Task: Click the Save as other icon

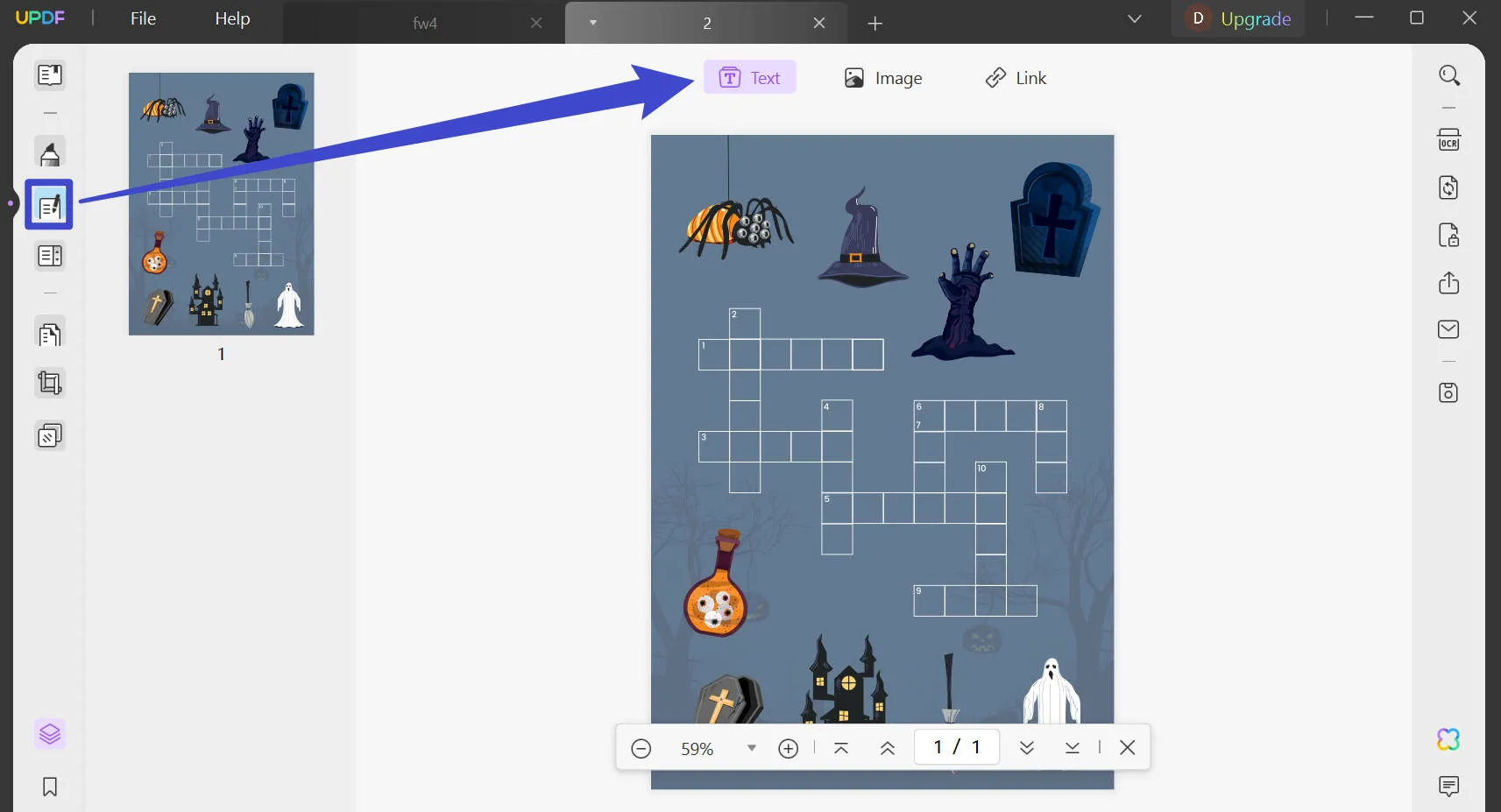Action: 1448,392
